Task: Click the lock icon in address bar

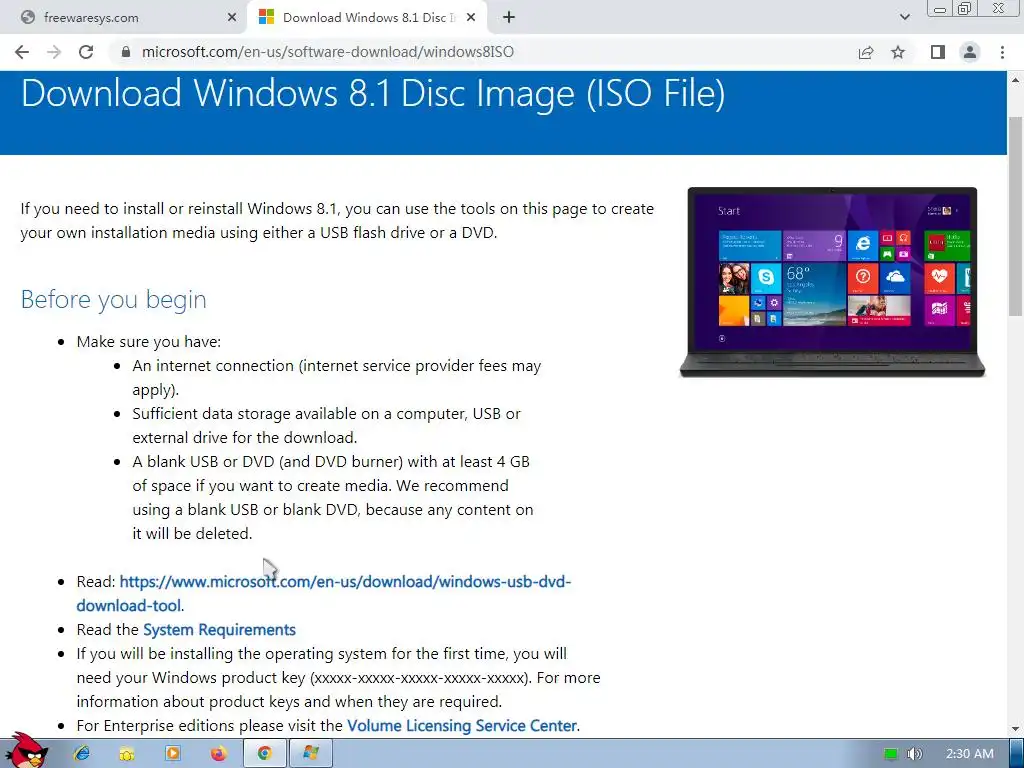Action: (x=126, y=52)
